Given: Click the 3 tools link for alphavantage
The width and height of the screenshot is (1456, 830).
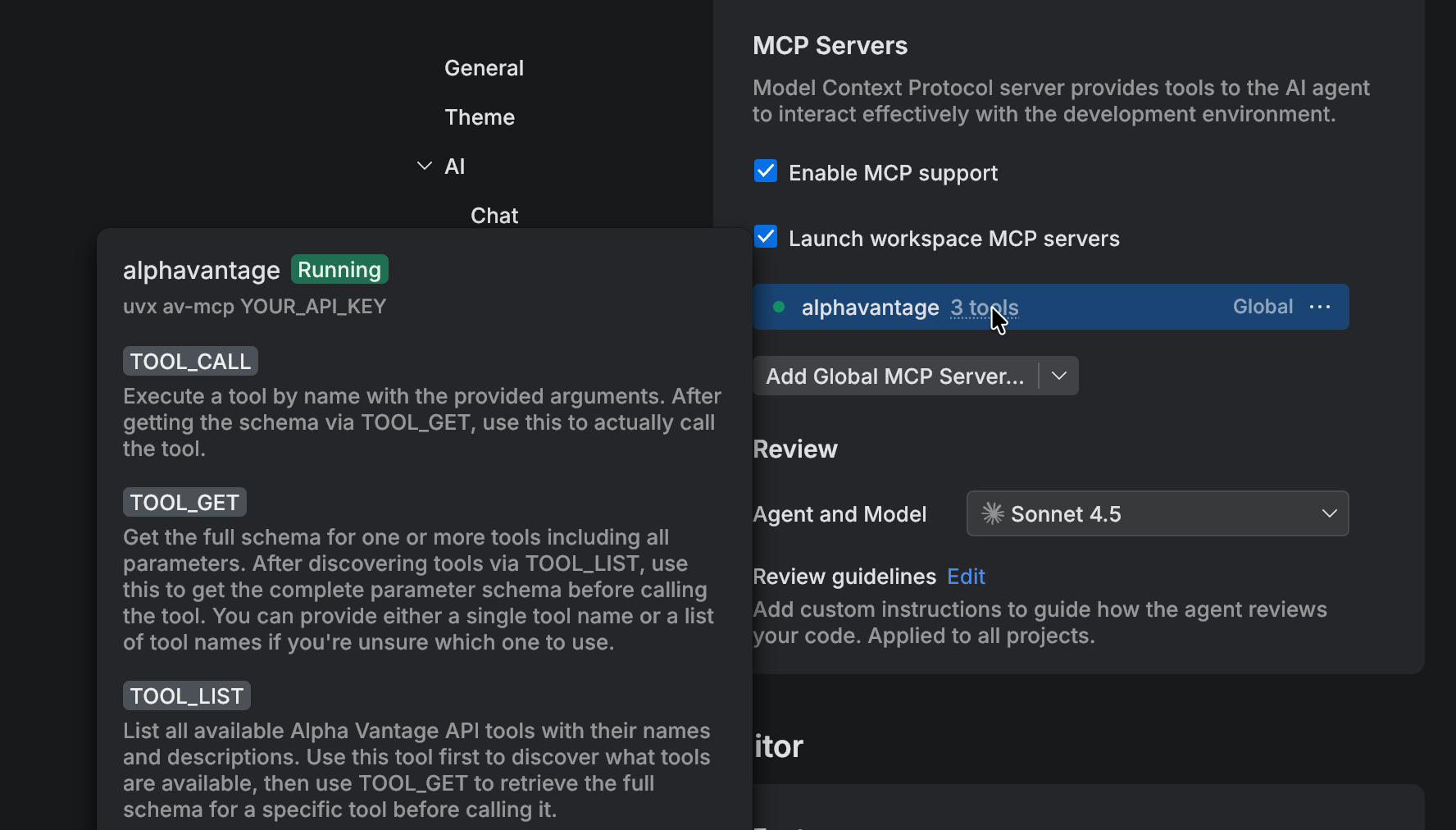Looking at the screenshot, I should tap(984, 308).
